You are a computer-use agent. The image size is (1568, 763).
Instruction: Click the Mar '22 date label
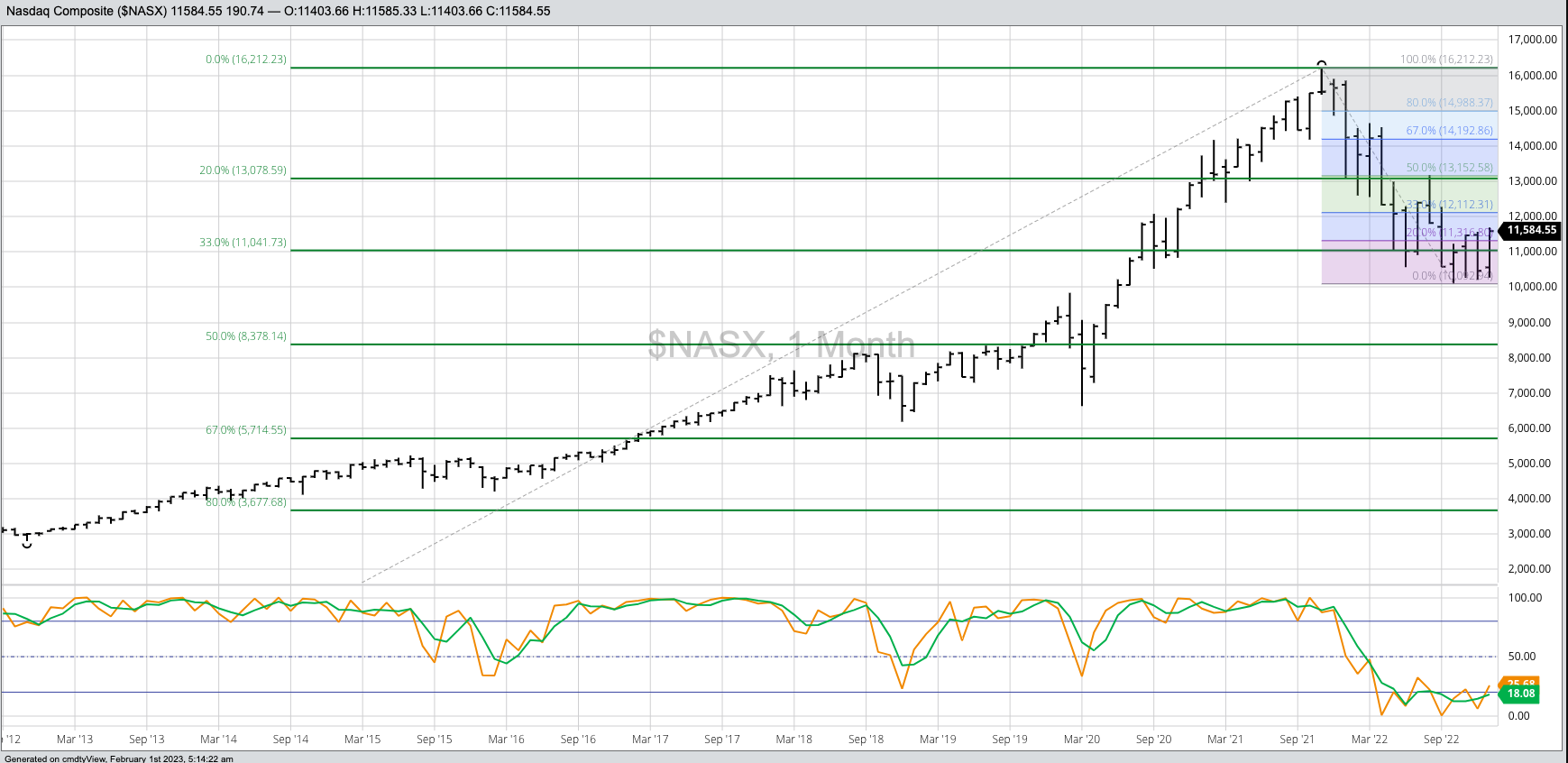click(1370, 740)
